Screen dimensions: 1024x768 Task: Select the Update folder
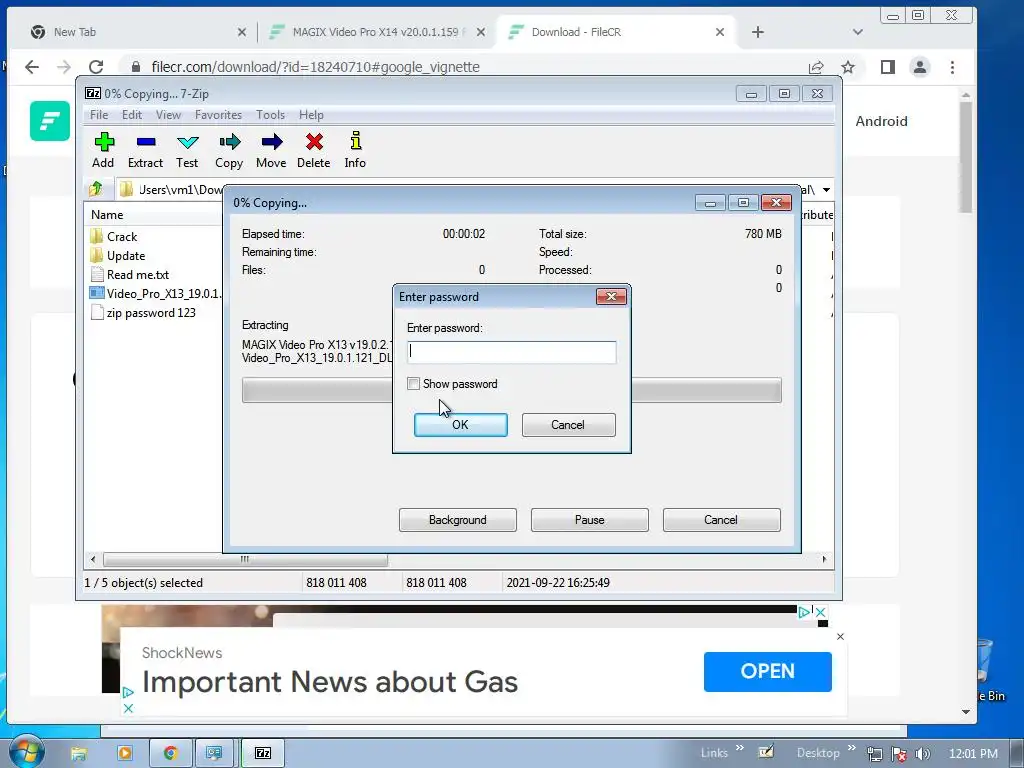pyautogui.click(x=117, y=255)
